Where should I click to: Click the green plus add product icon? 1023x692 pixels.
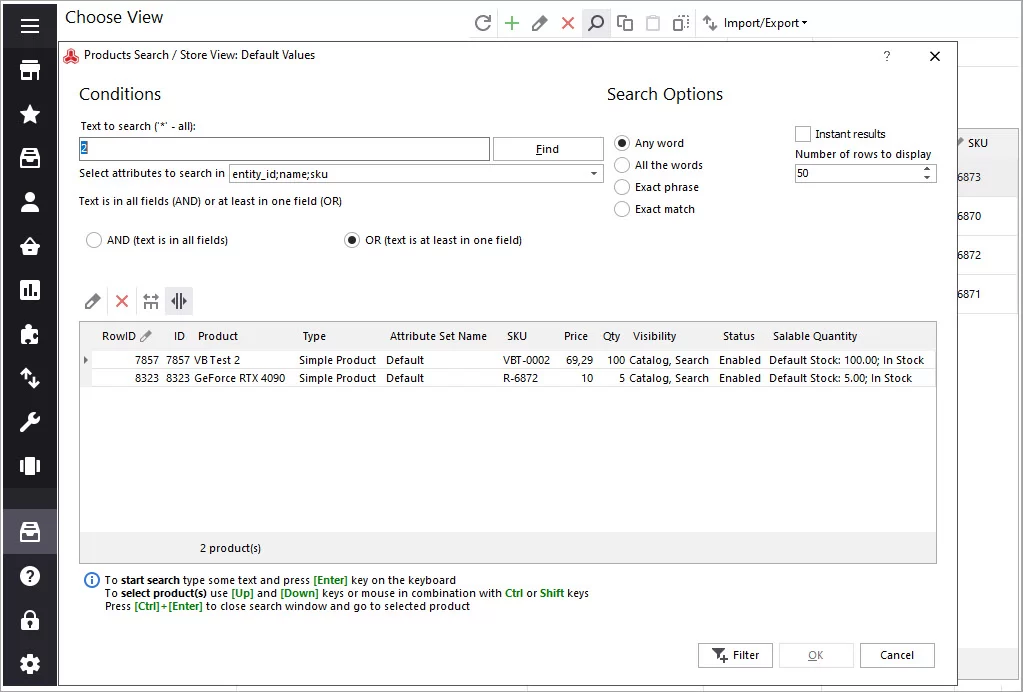point(512,23)
